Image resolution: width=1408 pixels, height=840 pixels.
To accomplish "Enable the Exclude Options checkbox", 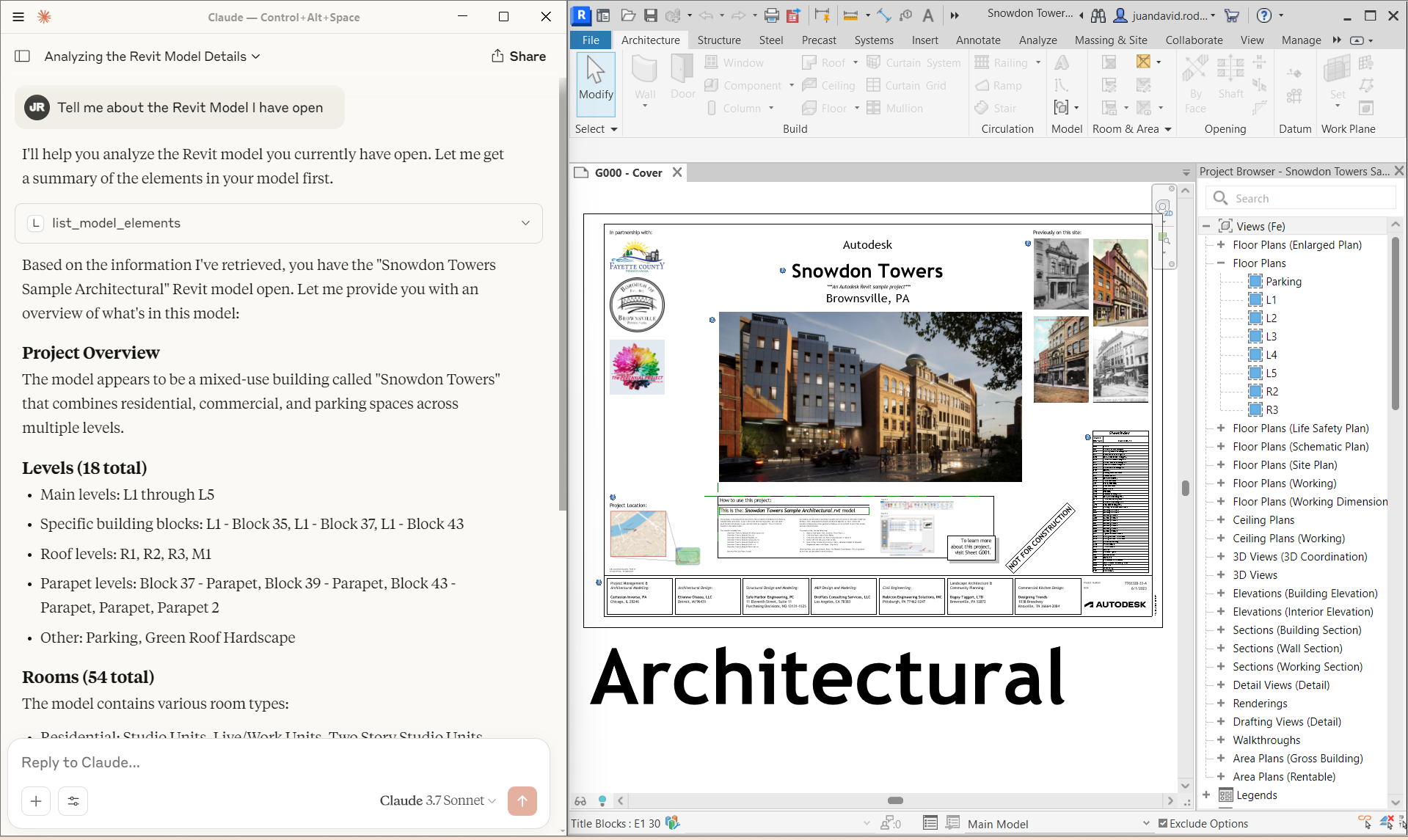I will pyautogui.click(x=1161, y=823).
